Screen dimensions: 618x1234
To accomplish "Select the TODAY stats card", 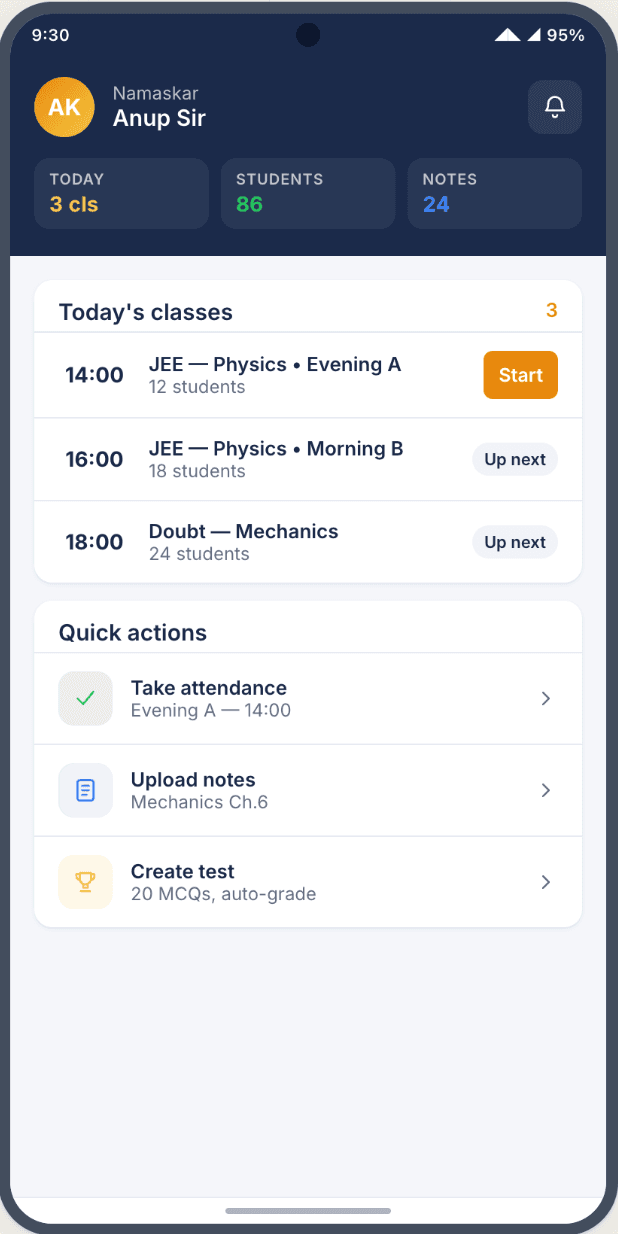I will (121, 193).
